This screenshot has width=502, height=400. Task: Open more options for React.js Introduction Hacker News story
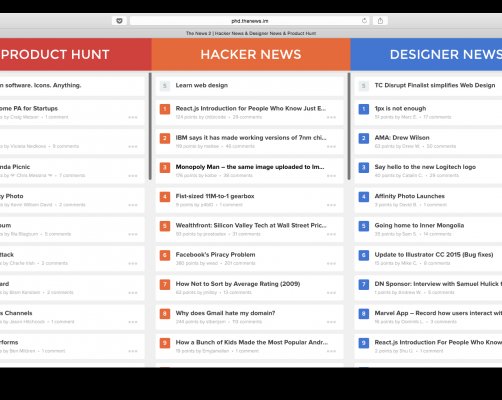331,117
